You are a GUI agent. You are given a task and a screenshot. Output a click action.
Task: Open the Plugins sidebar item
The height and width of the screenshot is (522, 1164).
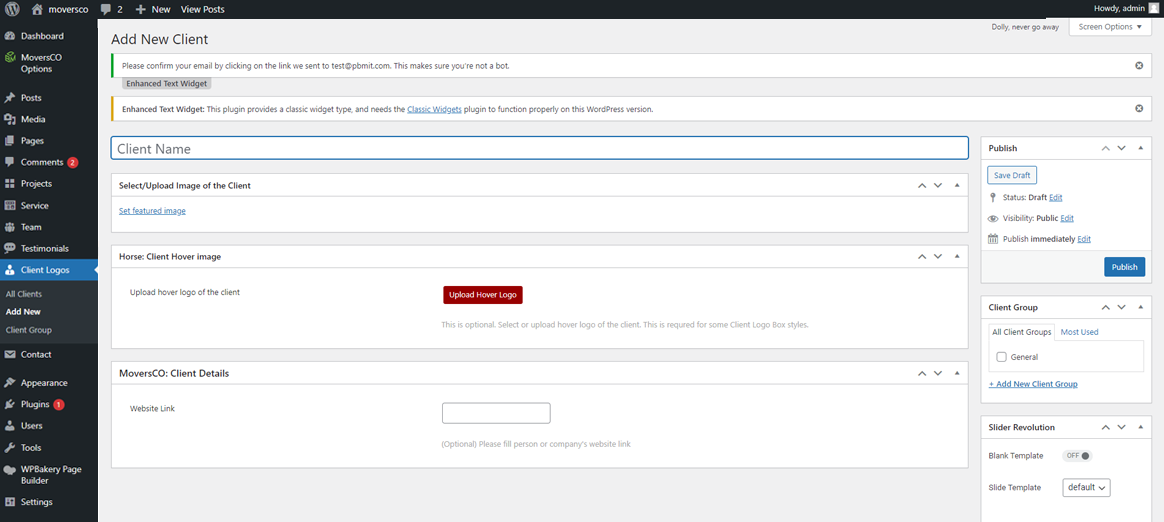pos(35,404)
